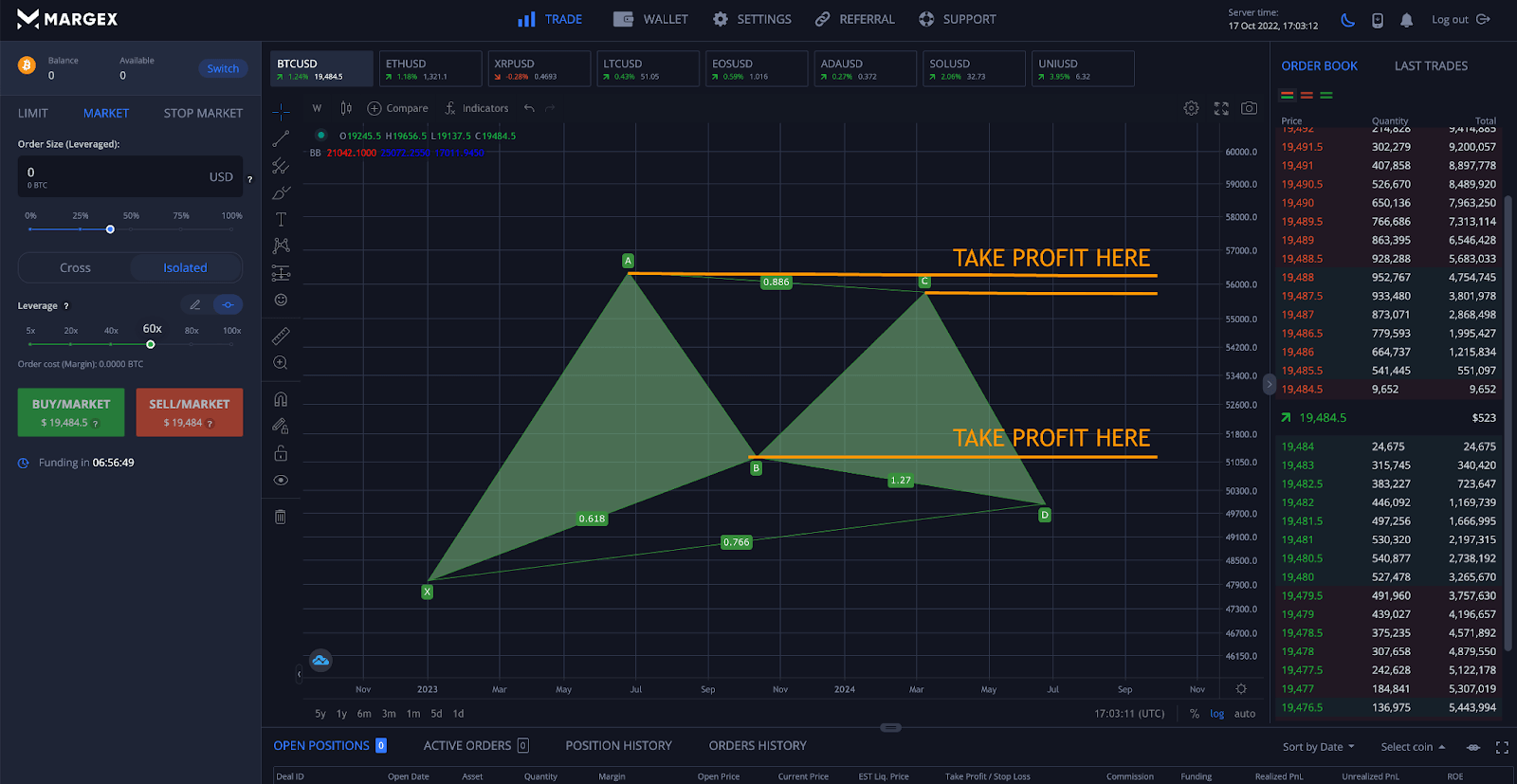1517x784 pixels.
Task: Hide all drawings with eye icon
Action: (281, 480)
